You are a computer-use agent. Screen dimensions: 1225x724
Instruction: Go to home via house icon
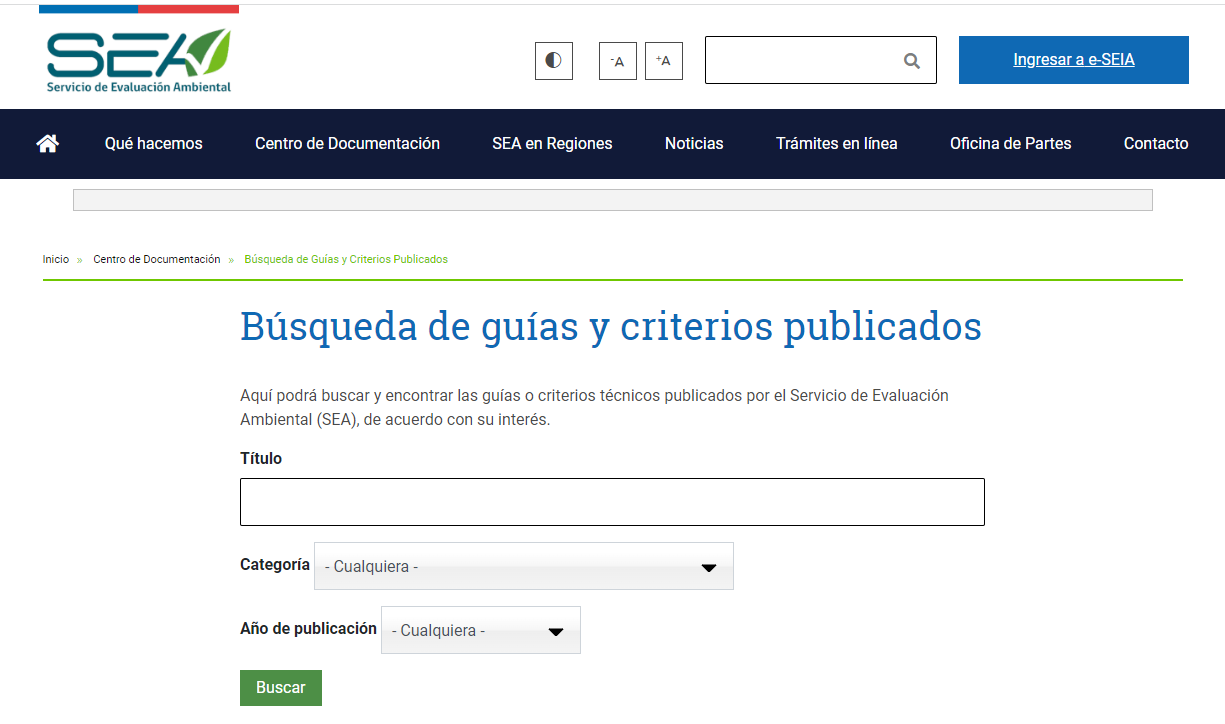point(47,144)
